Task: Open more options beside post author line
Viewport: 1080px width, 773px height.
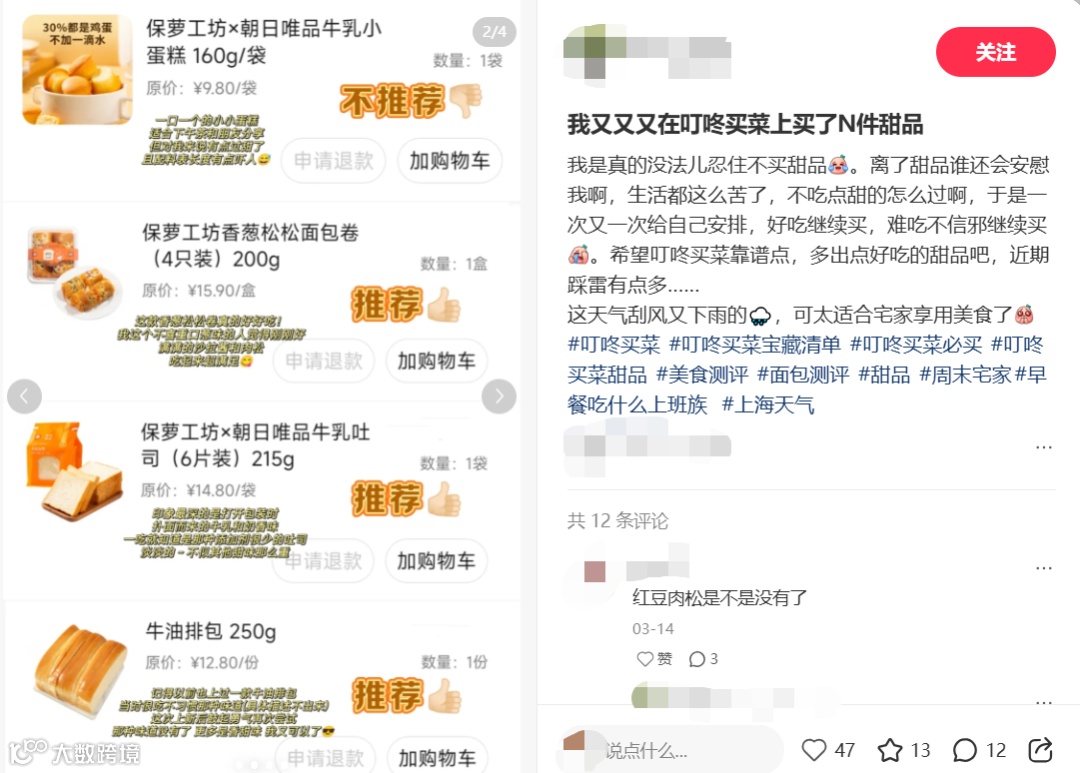Action: [1043, 447]
